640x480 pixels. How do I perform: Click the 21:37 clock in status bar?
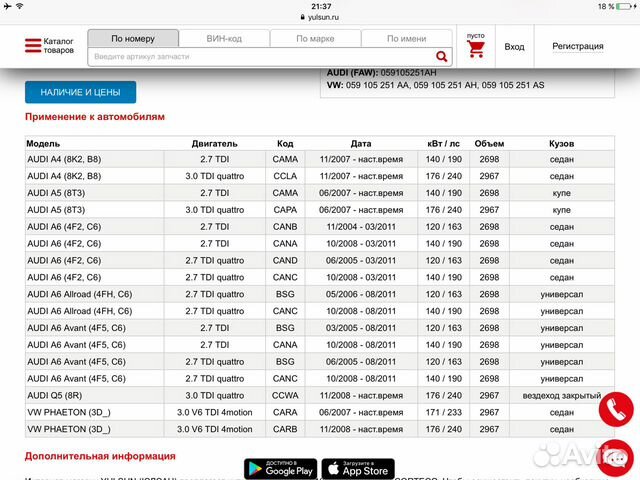point(321,7)
